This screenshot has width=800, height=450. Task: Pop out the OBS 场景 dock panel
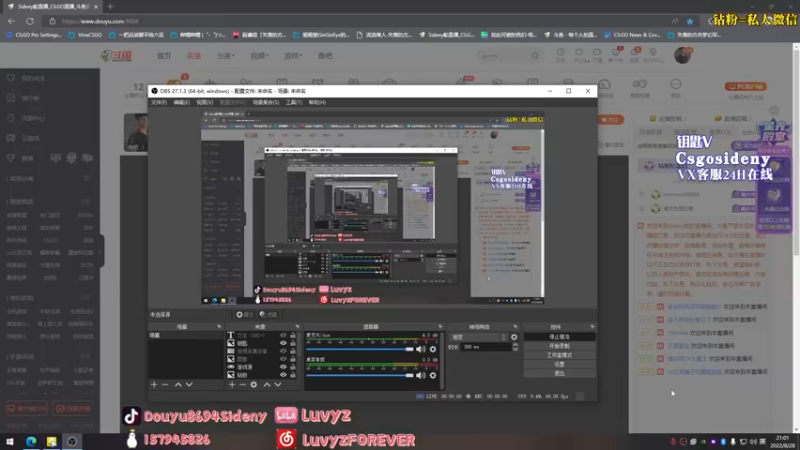(x=219, y=327)
